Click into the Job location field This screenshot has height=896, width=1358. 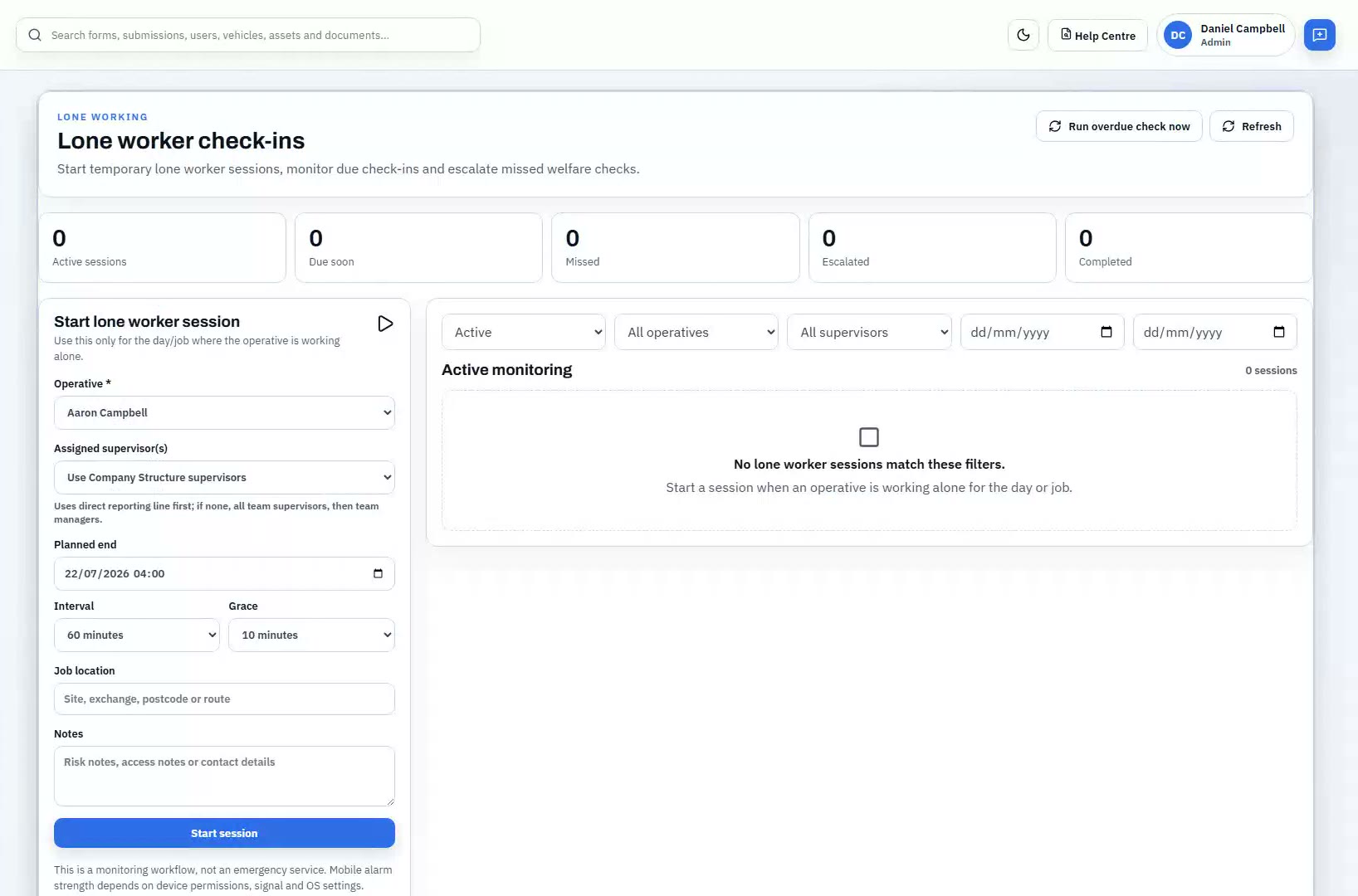[224, 699]
